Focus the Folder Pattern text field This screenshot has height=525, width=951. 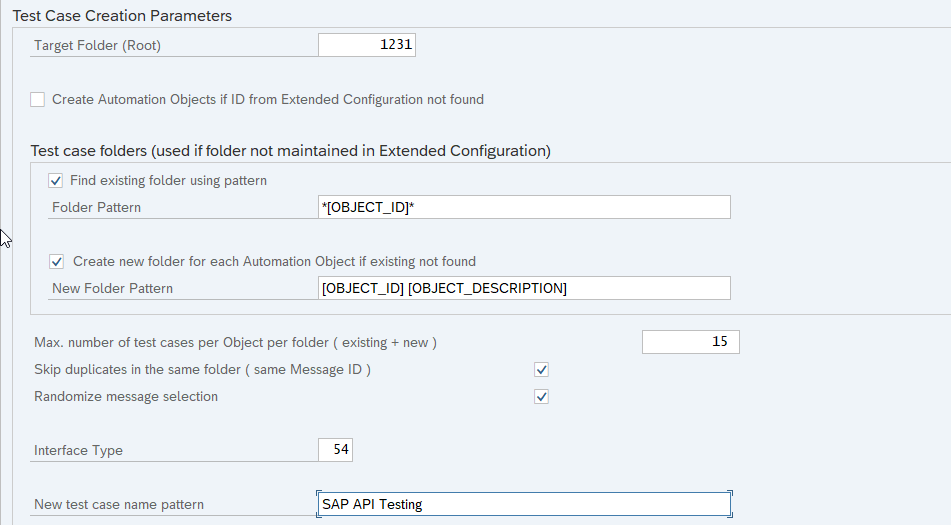point(523,207)
